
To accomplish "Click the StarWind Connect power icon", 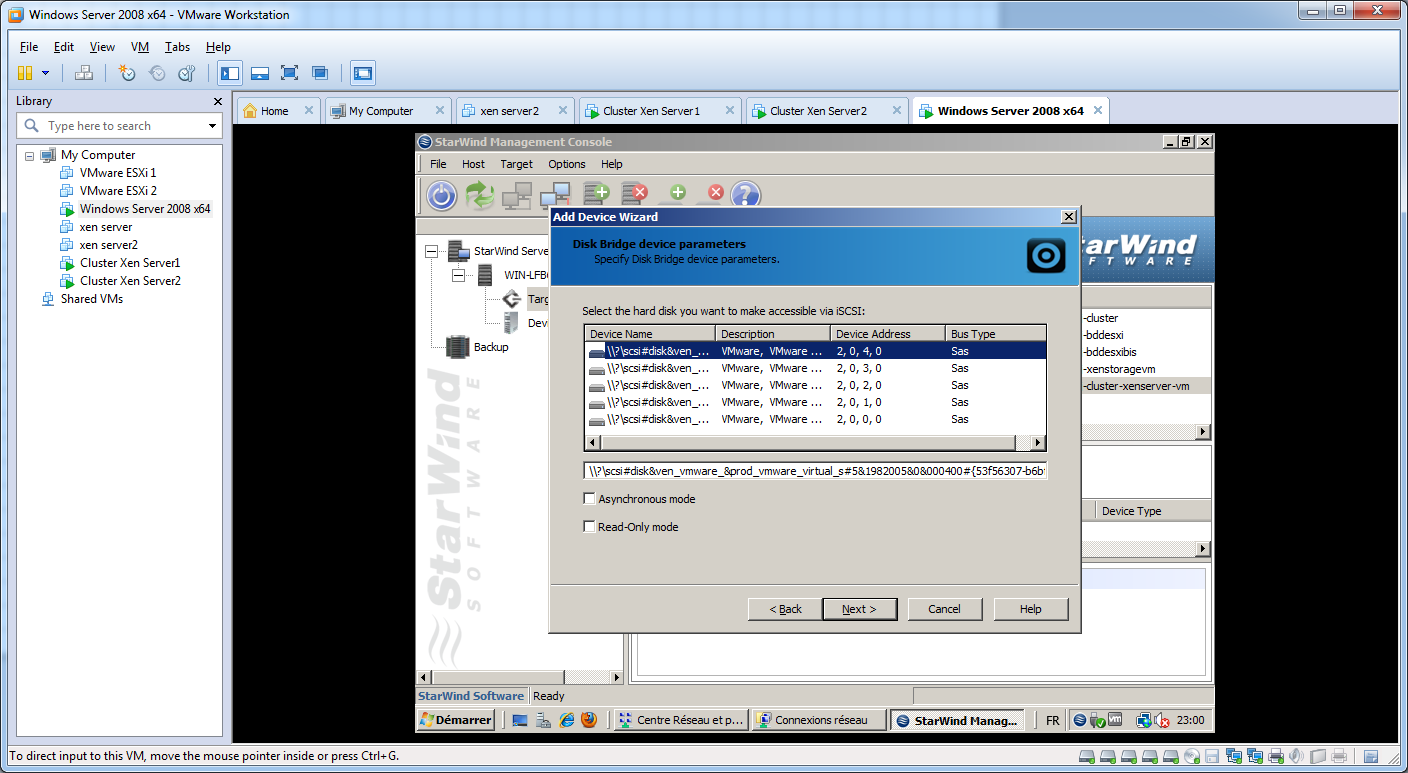I will (441, 196).
